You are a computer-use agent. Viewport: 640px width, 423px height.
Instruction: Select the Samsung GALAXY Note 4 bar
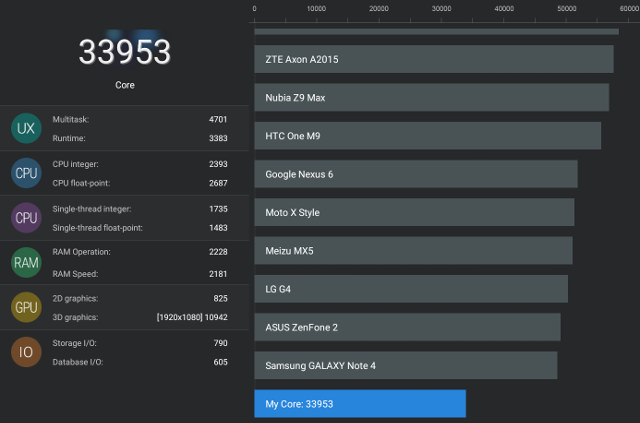pyautogui.click(x=406, y=365)
